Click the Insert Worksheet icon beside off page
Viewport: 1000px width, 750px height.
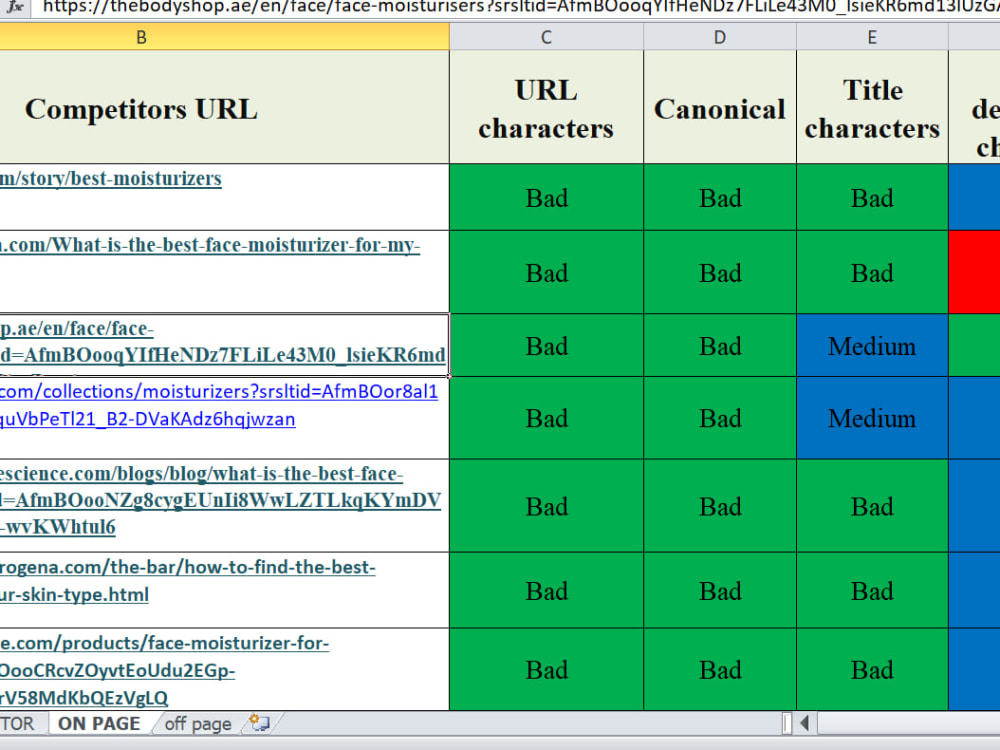[x=260, y=723]
